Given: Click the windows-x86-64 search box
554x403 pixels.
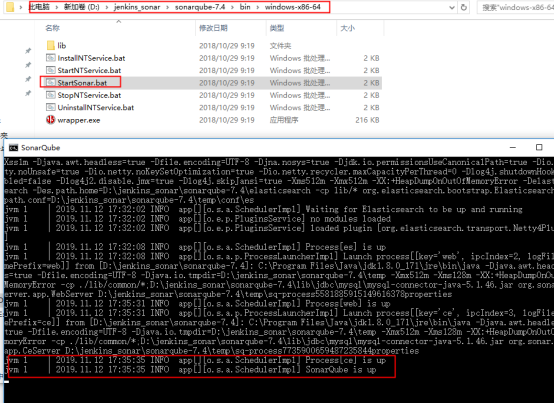Looking at the screenshot, I should click(515, 7).
